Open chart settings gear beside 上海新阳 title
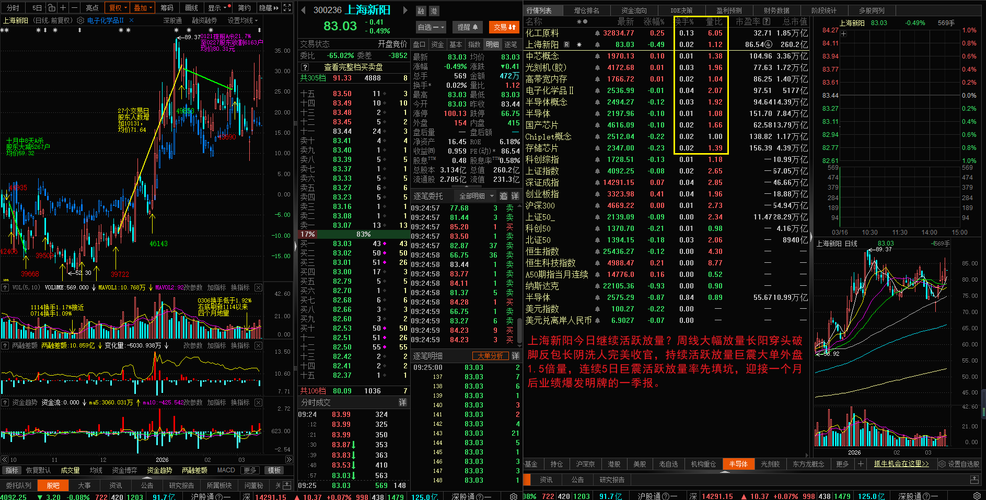Screen dimensions: 986x500 tap(80, 20)
